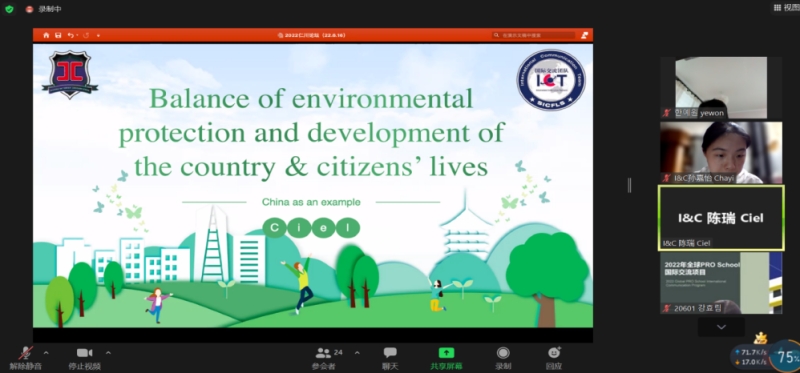
Task: Click the search field in presentation title bar
Action: pos(534,35)
